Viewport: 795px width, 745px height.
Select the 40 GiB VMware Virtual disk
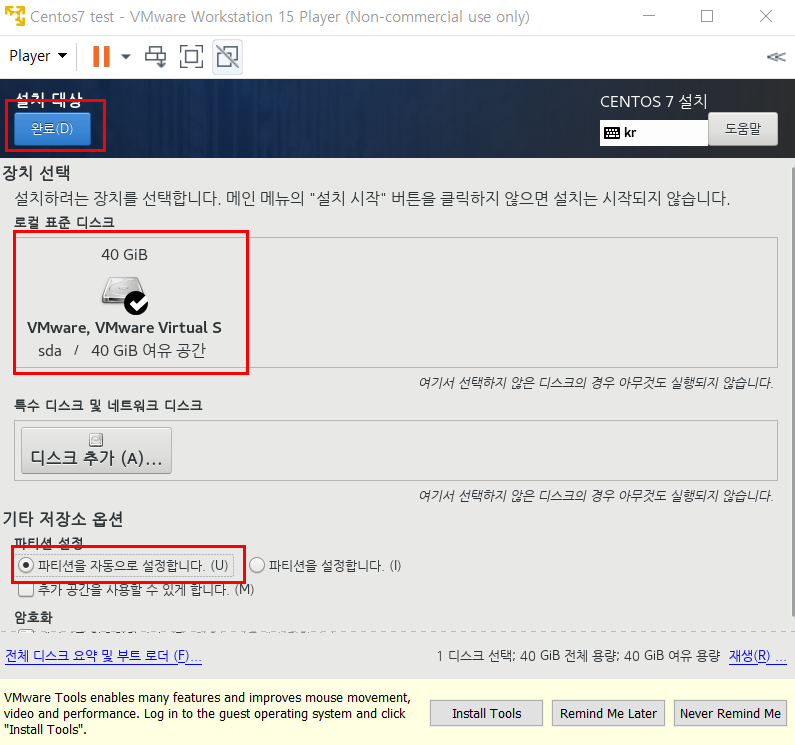[x=124, y=303]
